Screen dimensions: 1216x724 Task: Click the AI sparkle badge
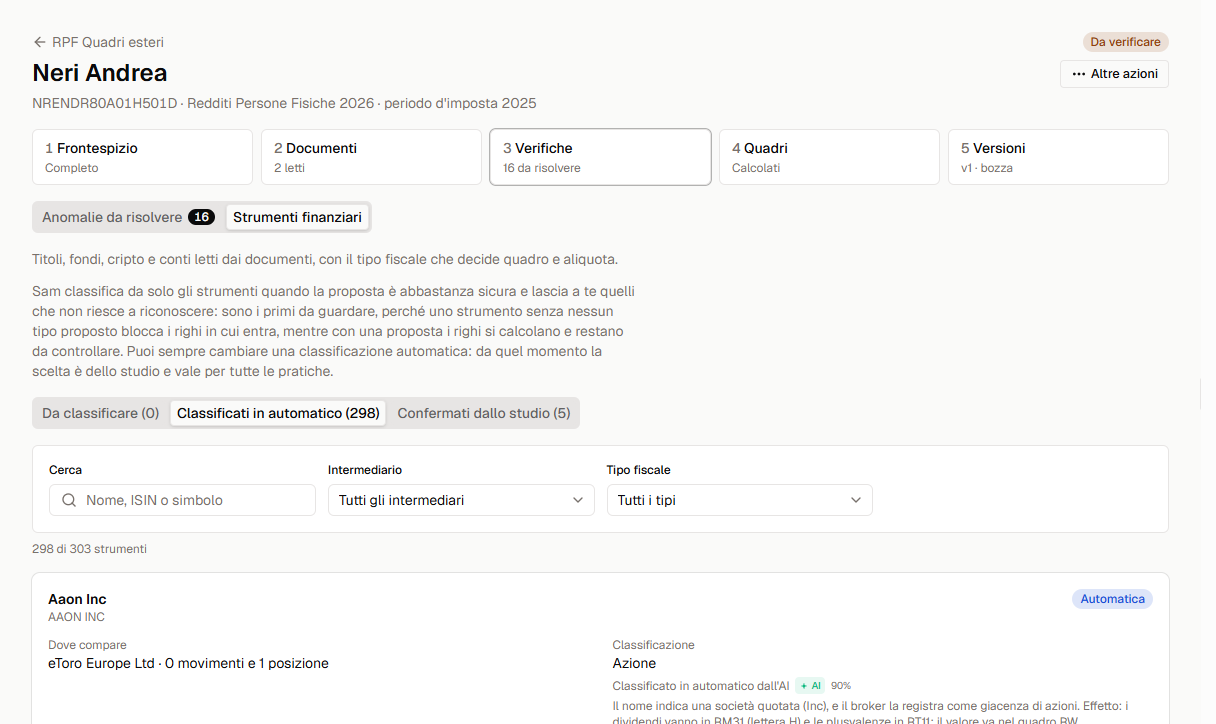pos(810,686)
